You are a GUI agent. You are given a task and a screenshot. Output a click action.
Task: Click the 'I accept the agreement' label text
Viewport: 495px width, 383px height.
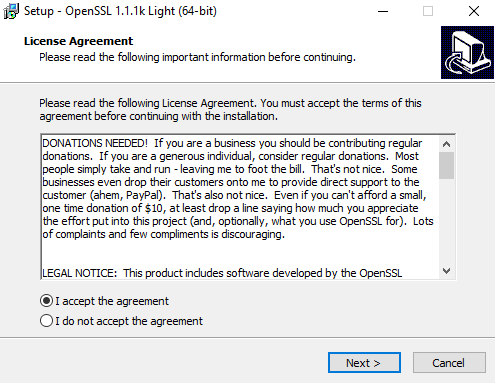tap(112, 301)
